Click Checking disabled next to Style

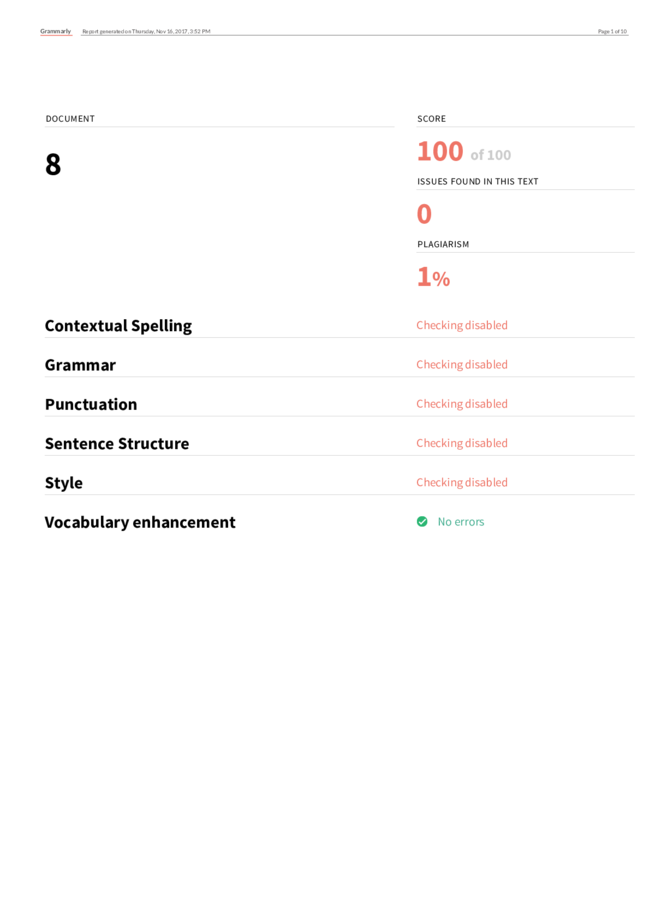462,482
